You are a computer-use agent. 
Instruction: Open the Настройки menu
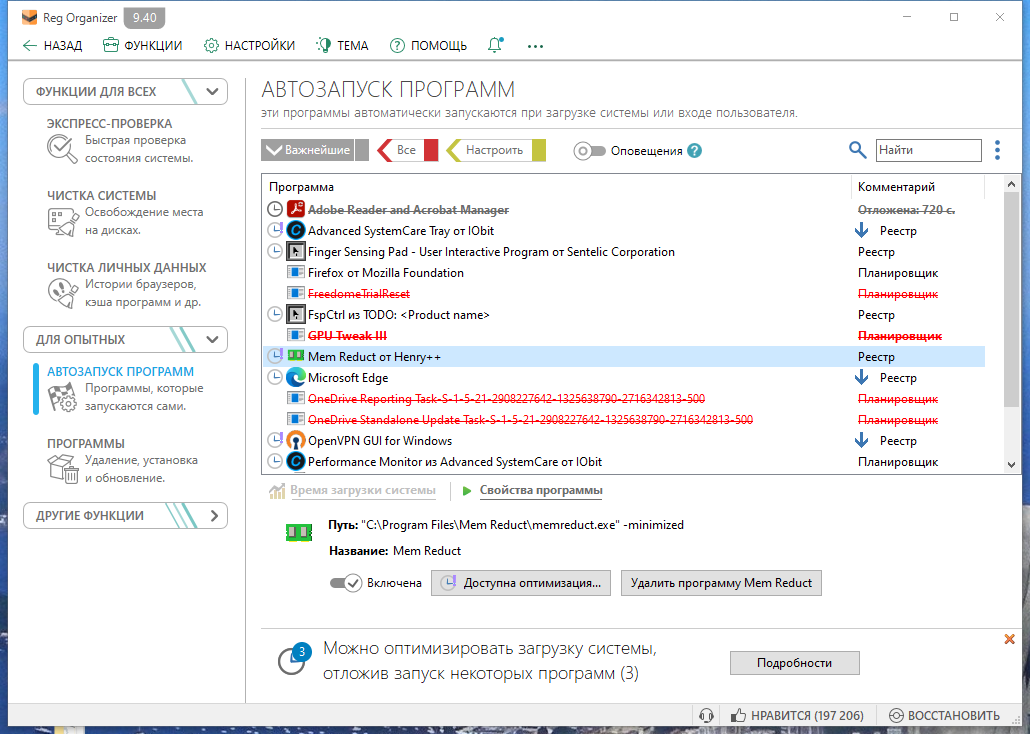[x=249, y=45]
